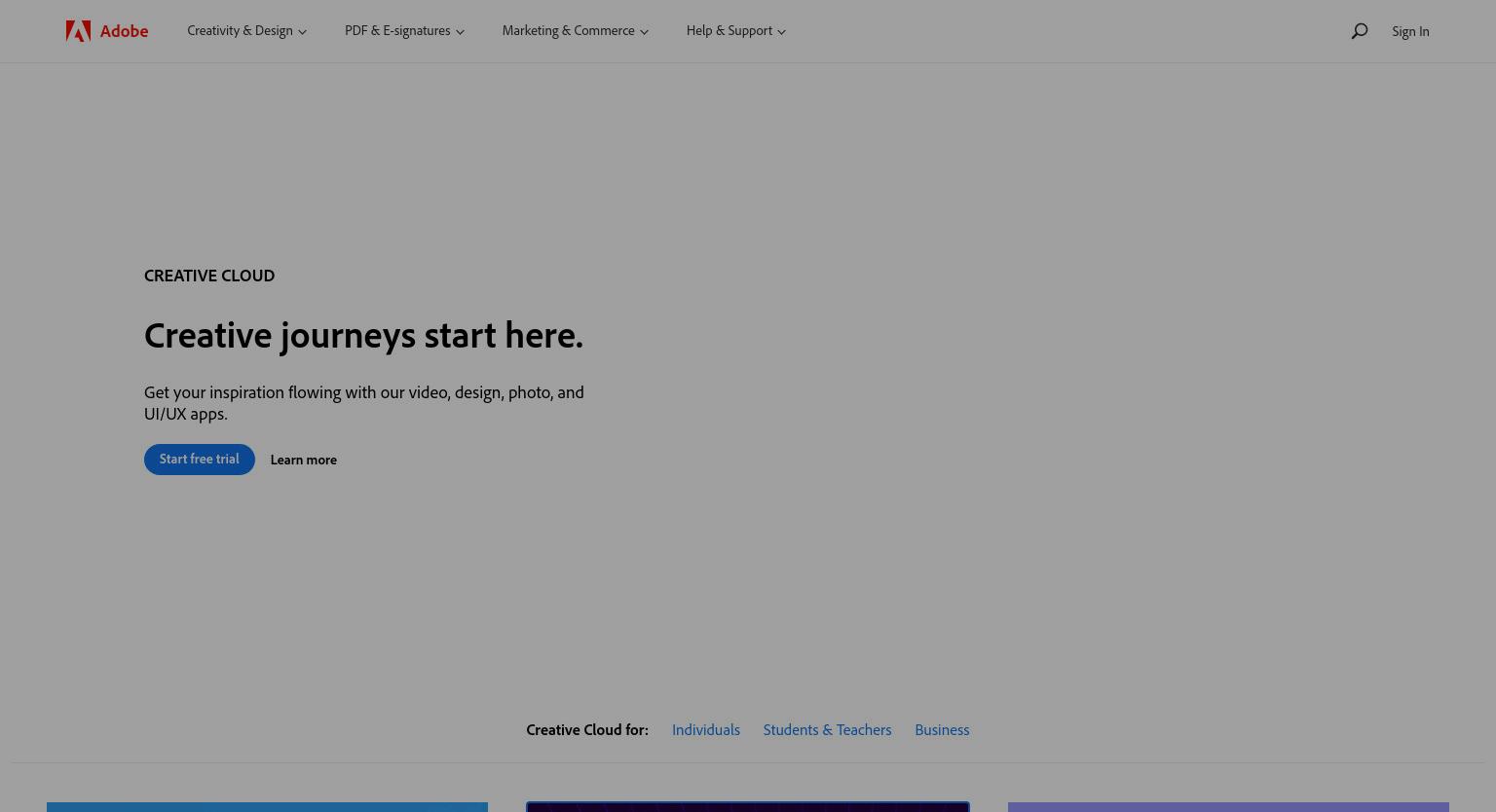Expand the Marketing & Commerce menu
Screen dimensions: 1496x812
coord(575,31)
